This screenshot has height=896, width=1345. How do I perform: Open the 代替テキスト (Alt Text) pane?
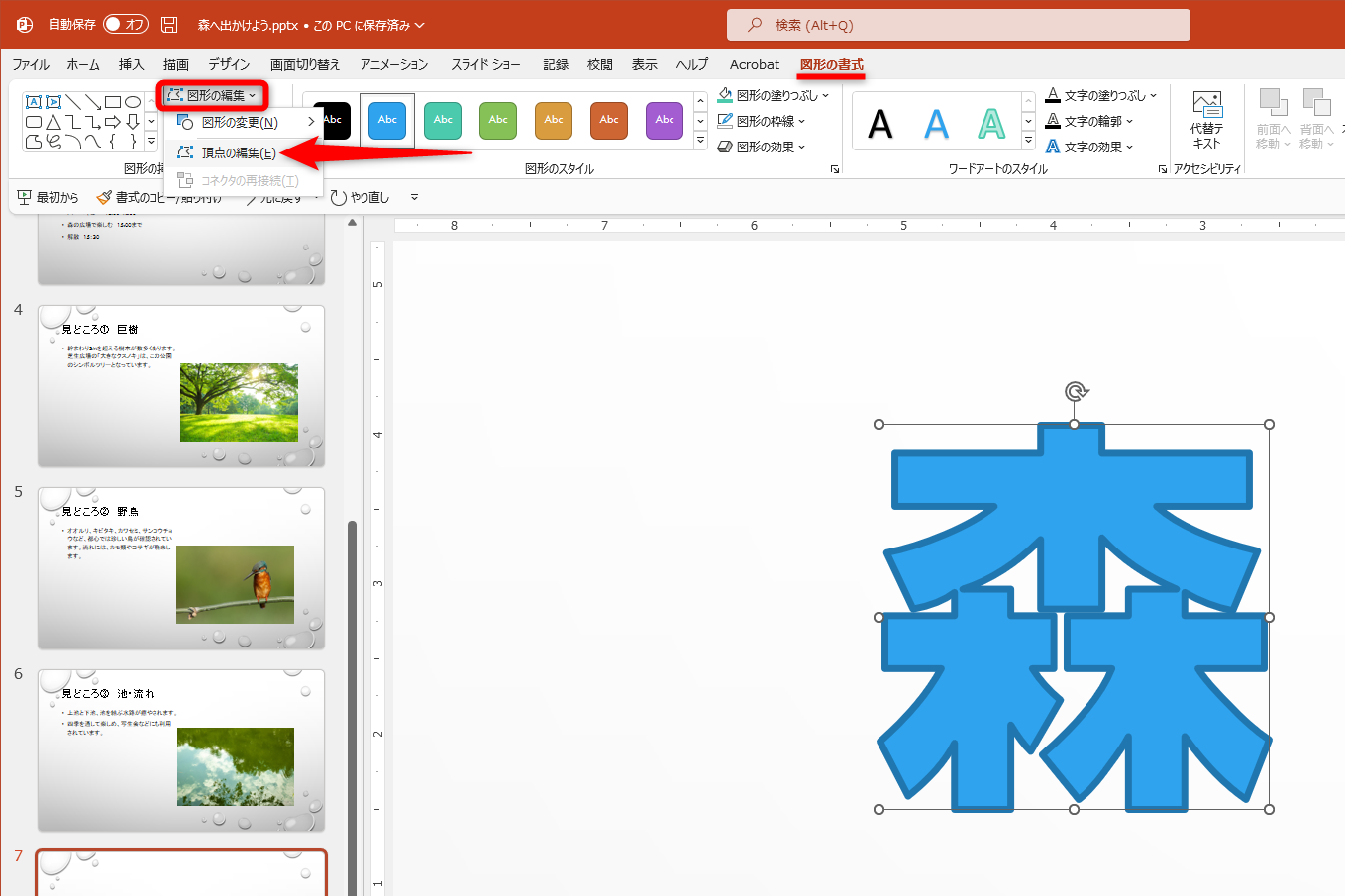1207,121
